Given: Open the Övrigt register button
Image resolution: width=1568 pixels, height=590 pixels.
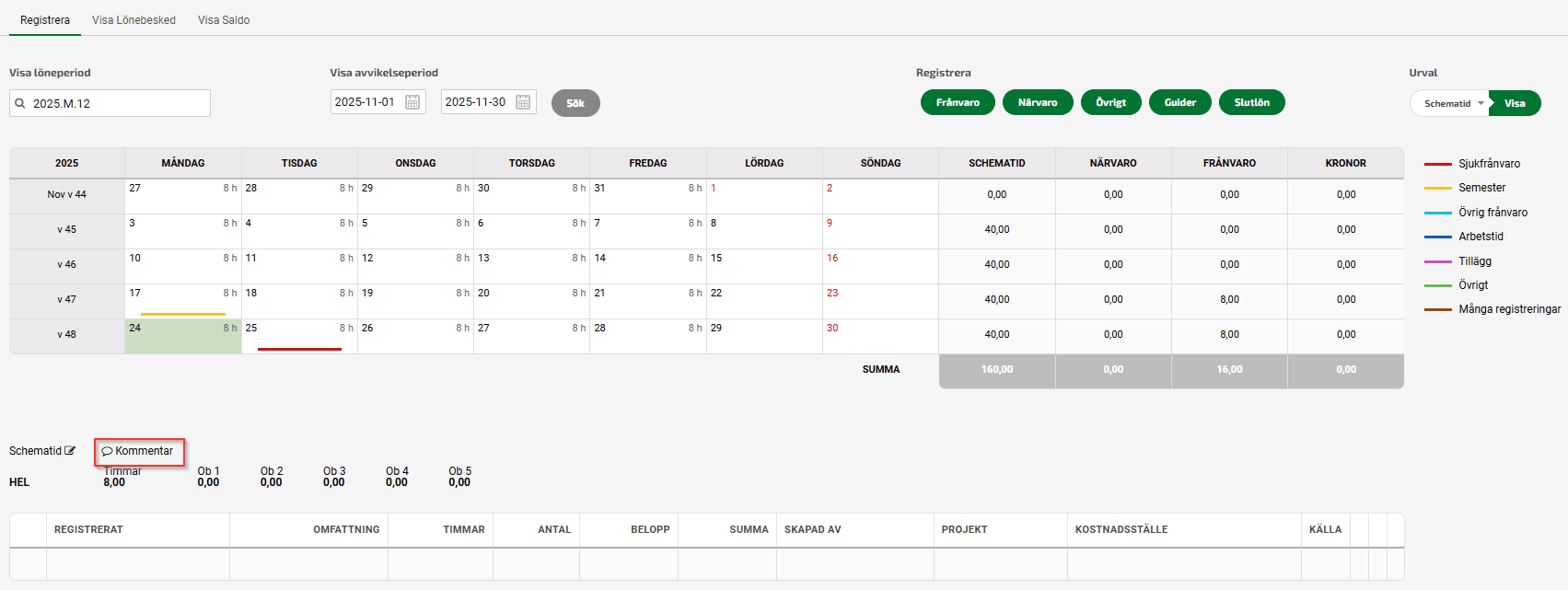Looking at the screenshot, I should [x=1110, y=103].
